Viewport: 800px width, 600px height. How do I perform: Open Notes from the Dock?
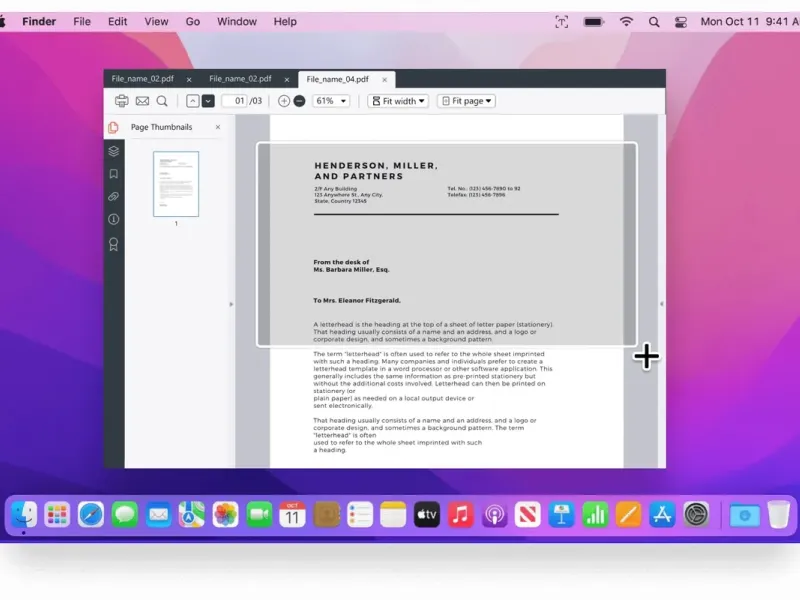click(x=393, y=514)
